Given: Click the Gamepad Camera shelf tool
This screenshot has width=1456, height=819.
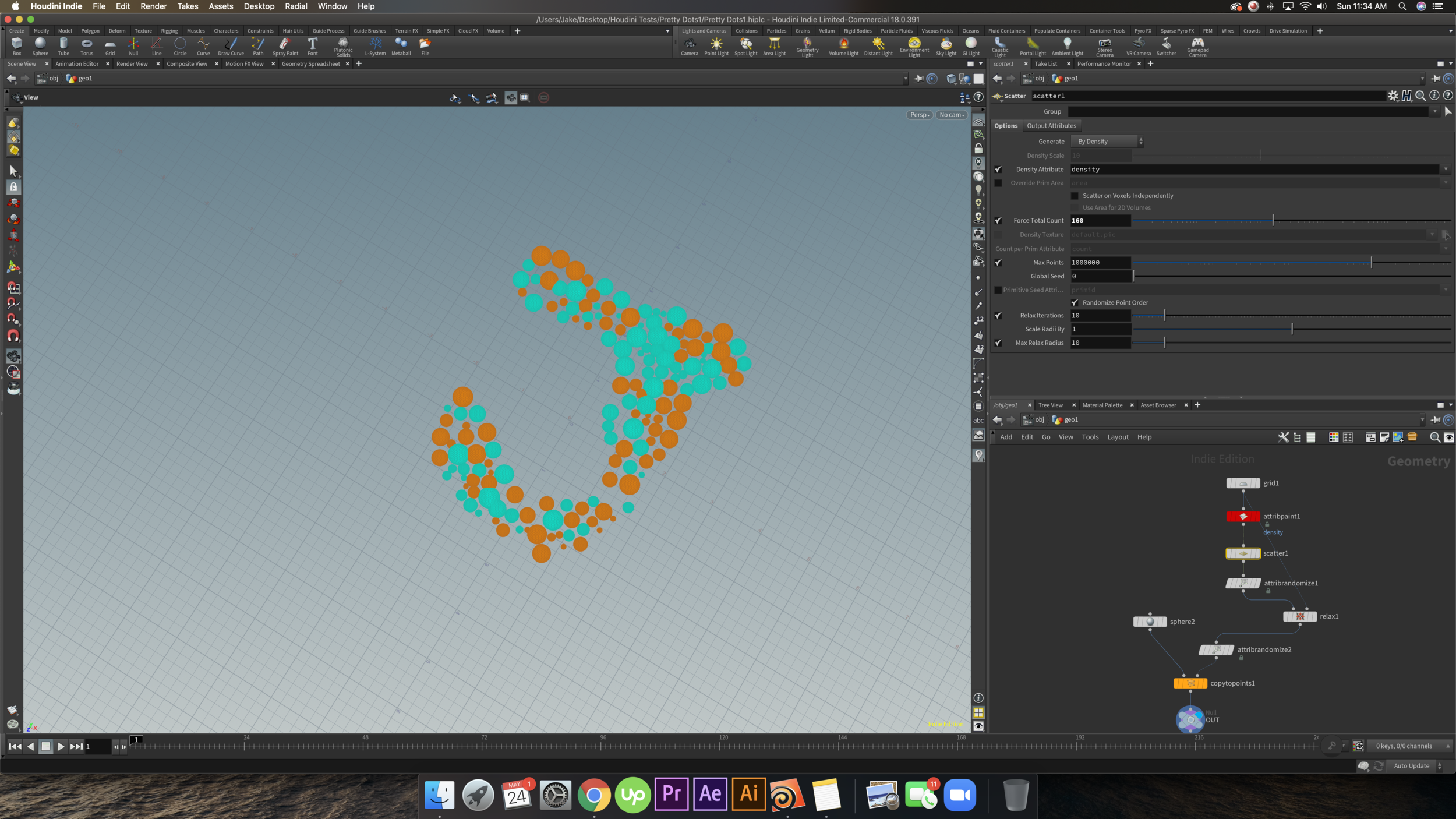Looking at the screenshot, I should 1197,47.
